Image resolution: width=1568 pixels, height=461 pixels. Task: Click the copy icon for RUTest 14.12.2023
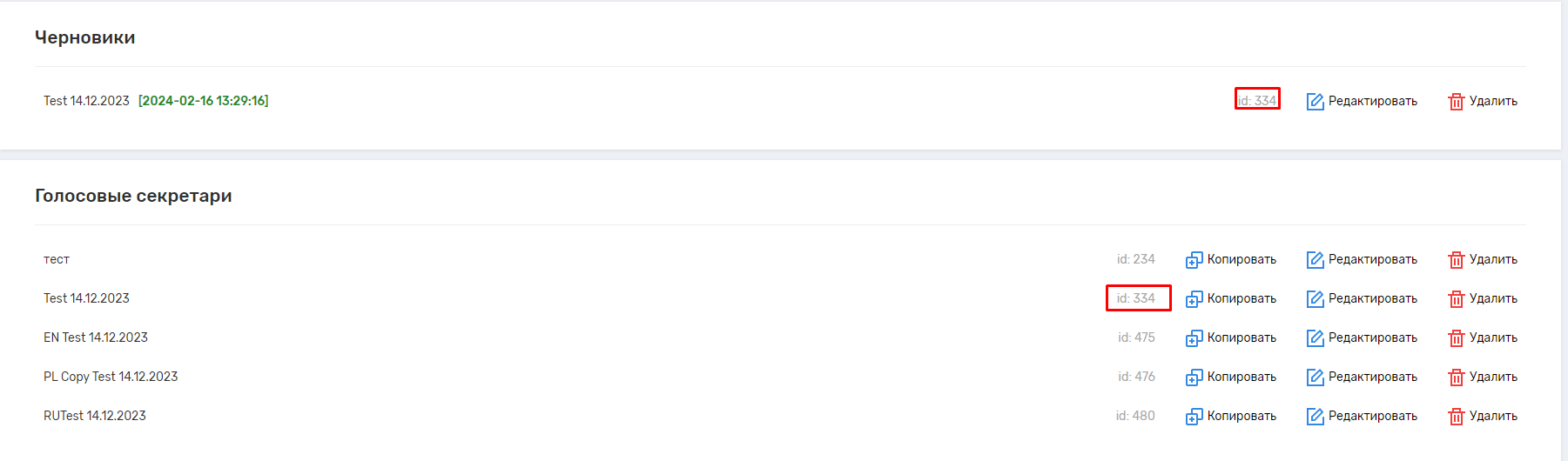(x=1194, y=417)
